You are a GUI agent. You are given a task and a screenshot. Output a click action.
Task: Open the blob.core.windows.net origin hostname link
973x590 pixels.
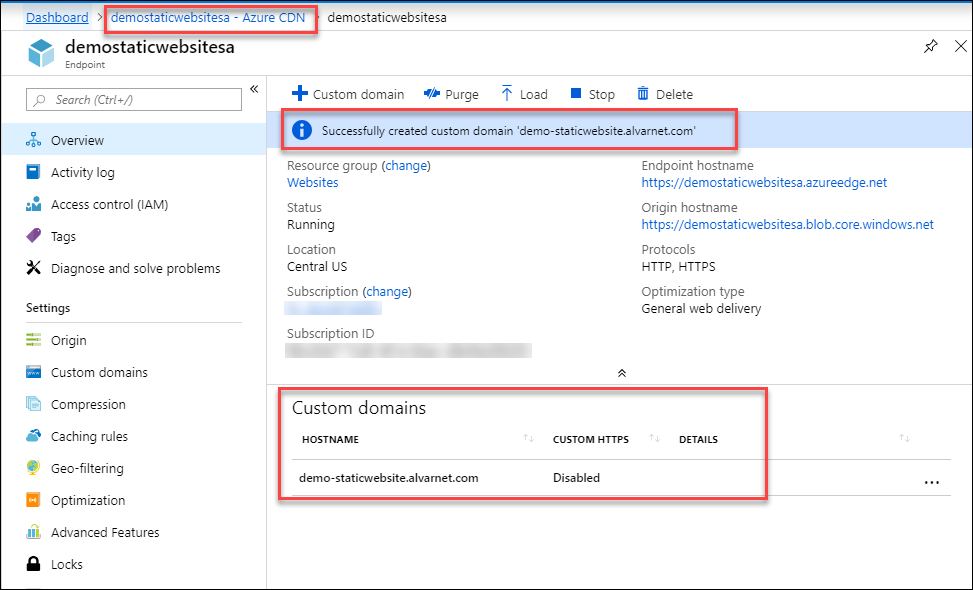coord(787,225)
